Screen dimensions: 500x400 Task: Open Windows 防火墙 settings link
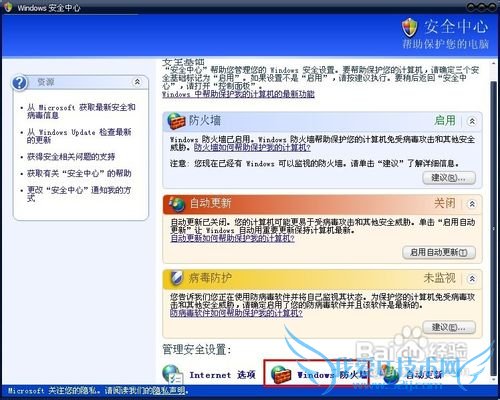[x=333, y=375]
